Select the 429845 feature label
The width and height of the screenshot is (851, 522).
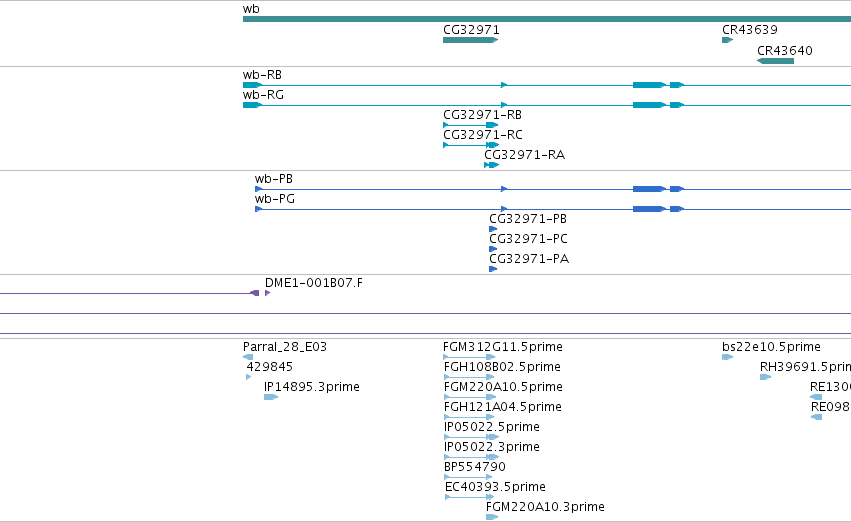[x=270, y=367]
